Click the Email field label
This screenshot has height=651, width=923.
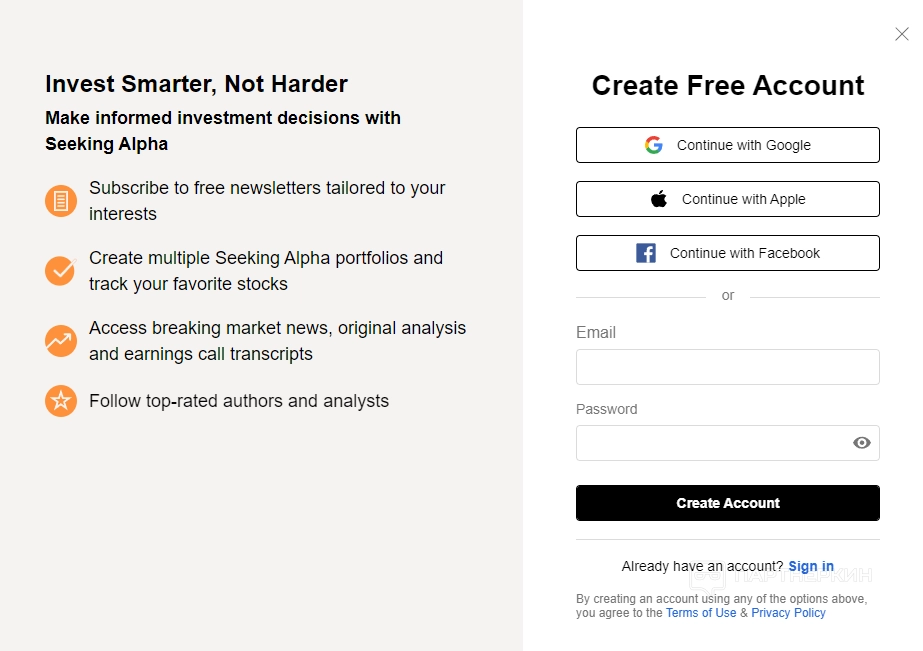tap(596, 332)
